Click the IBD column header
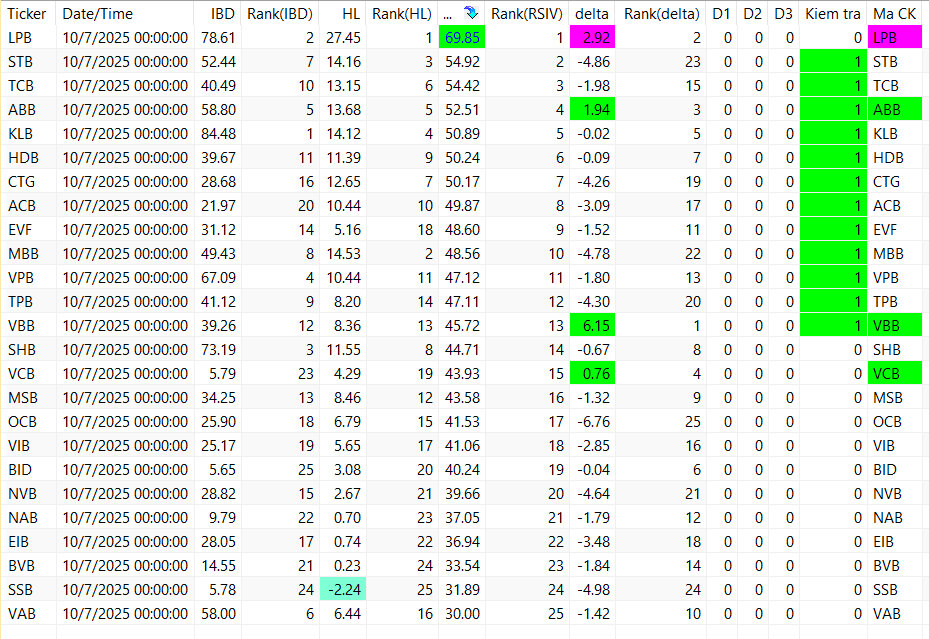The width and height of the screenshot is (929, 639). tap(217, 14)
